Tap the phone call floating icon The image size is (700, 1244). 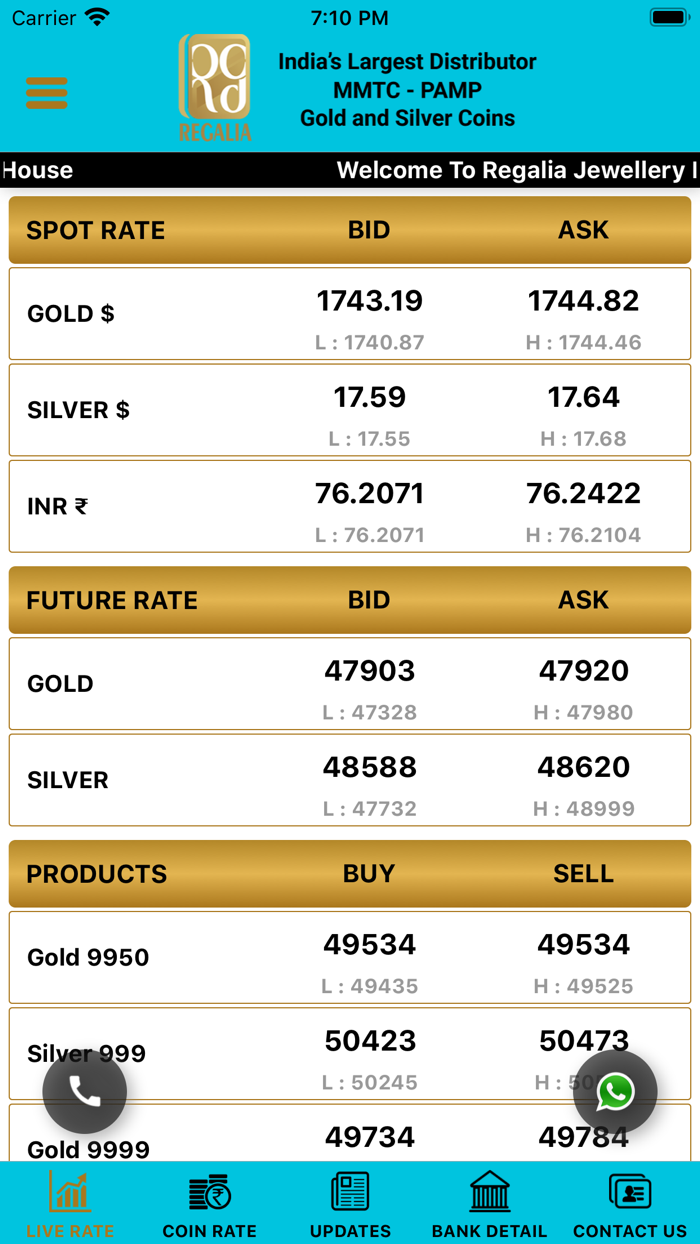(85, 1092)
